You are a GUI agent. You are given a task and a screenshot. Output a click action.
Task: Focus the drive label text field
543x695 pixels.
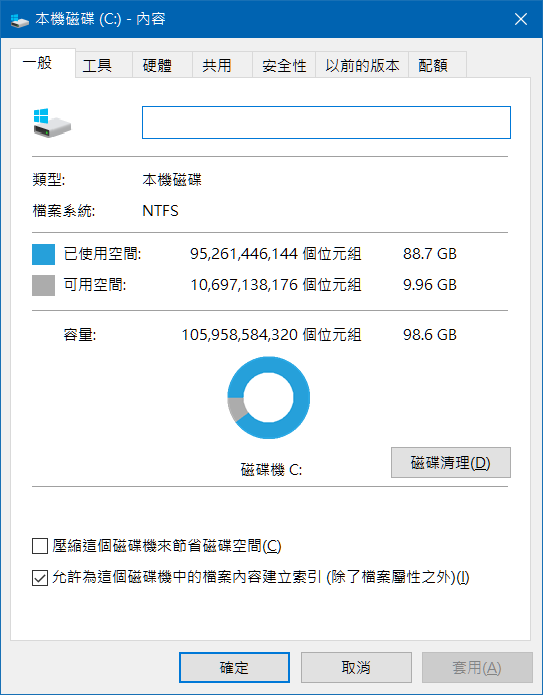[326, 122]
